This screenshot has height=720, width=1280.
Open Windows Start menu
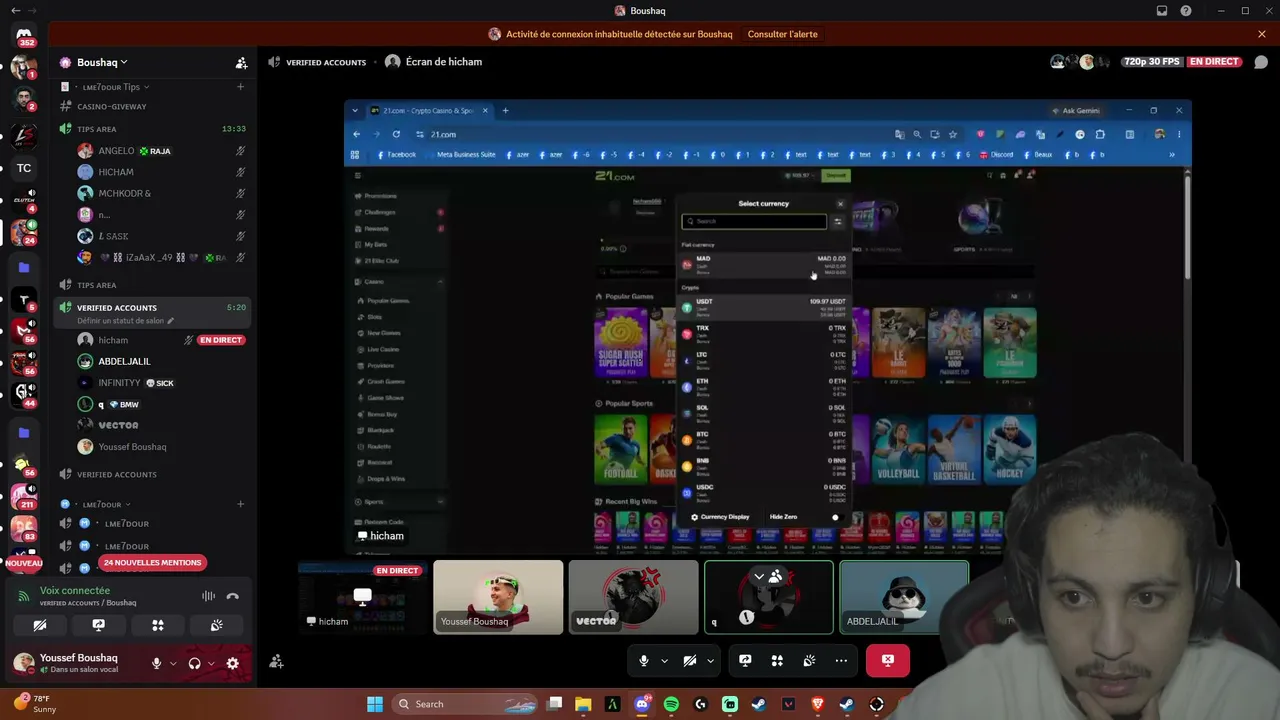(x=375, y=704)
